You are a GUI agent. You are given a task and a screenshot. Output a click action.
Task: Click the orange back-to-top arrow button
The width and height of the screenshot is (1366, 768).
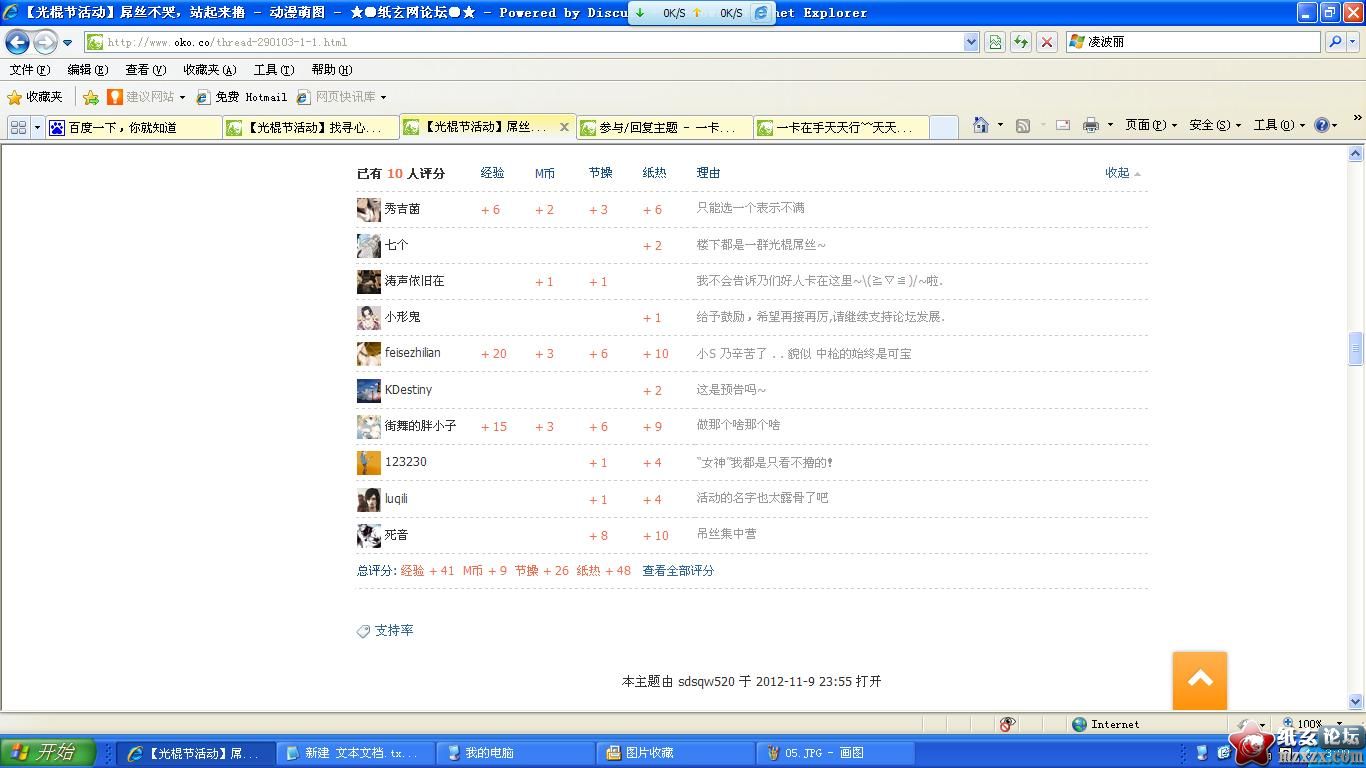coord(1199,680)
